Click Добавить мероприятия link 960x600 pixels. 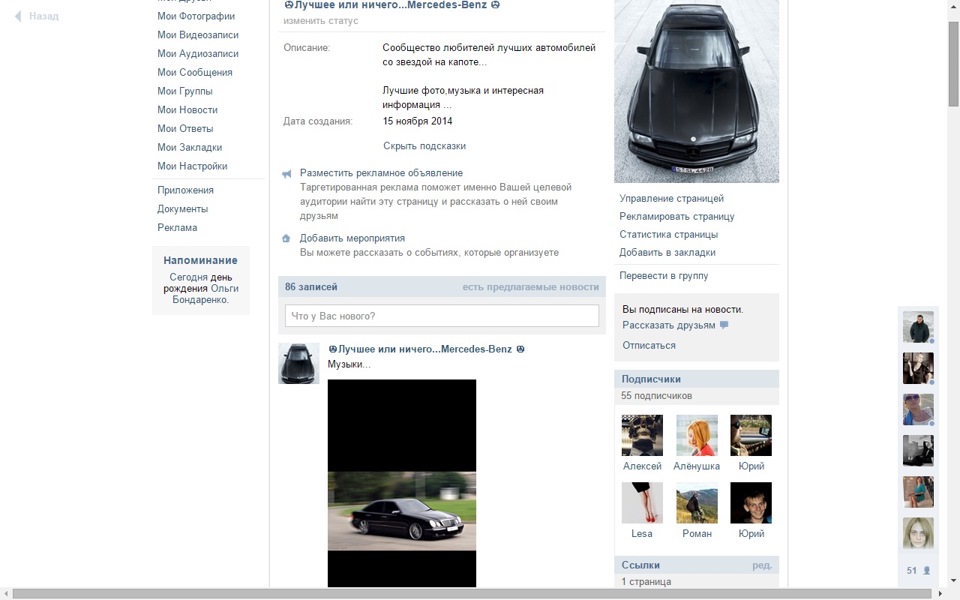tap(352, 238)
